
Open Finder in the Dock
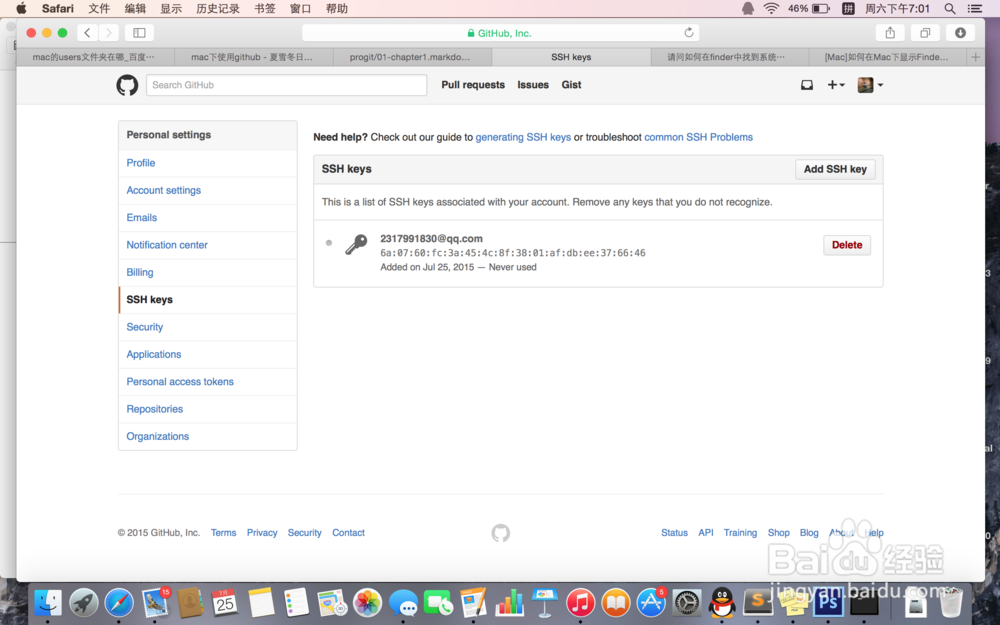48,603
